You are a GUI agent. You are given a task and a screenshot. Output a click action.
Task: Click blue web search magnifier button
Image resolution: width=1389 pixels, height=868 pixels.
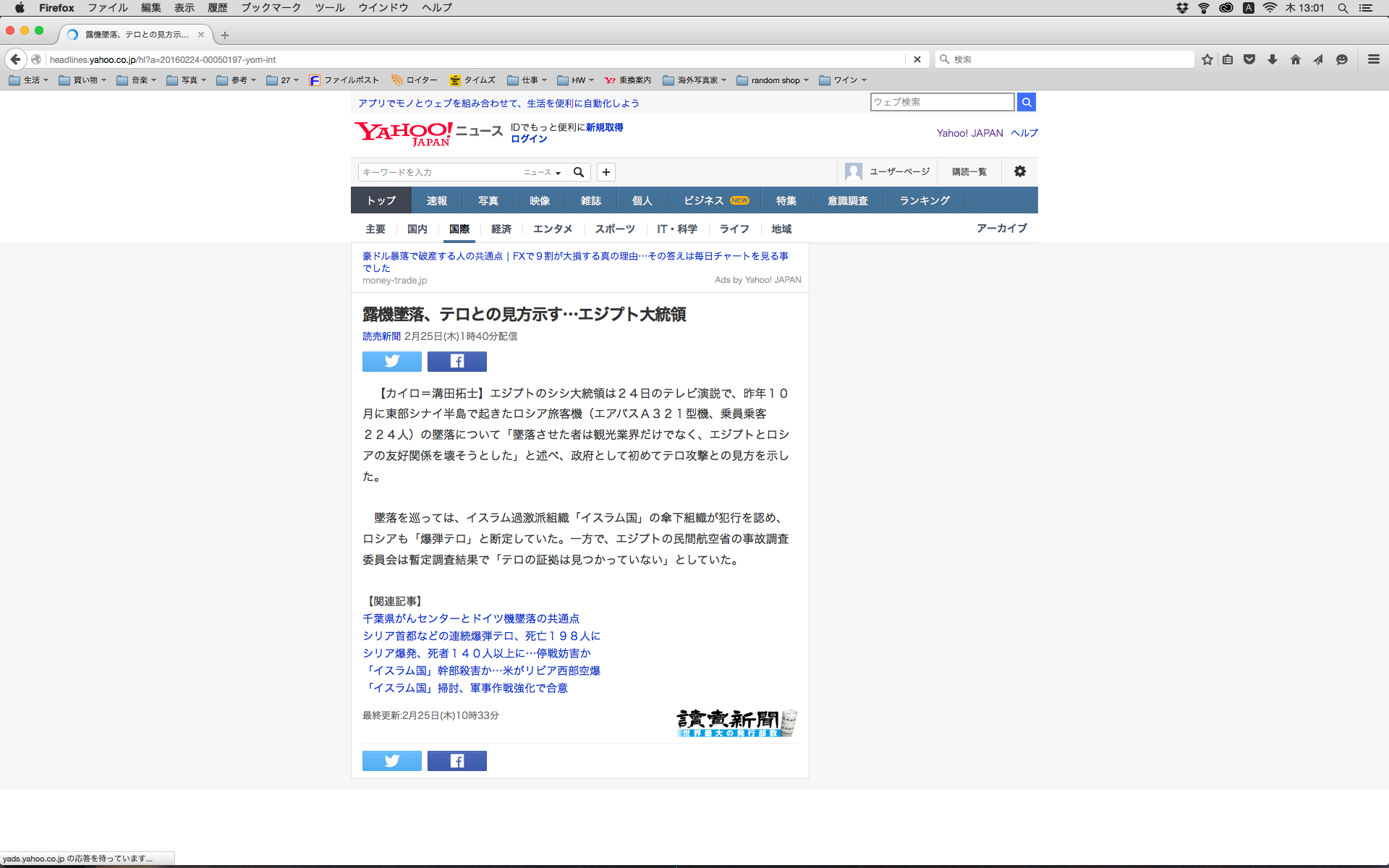click(x=1026, y=102)
